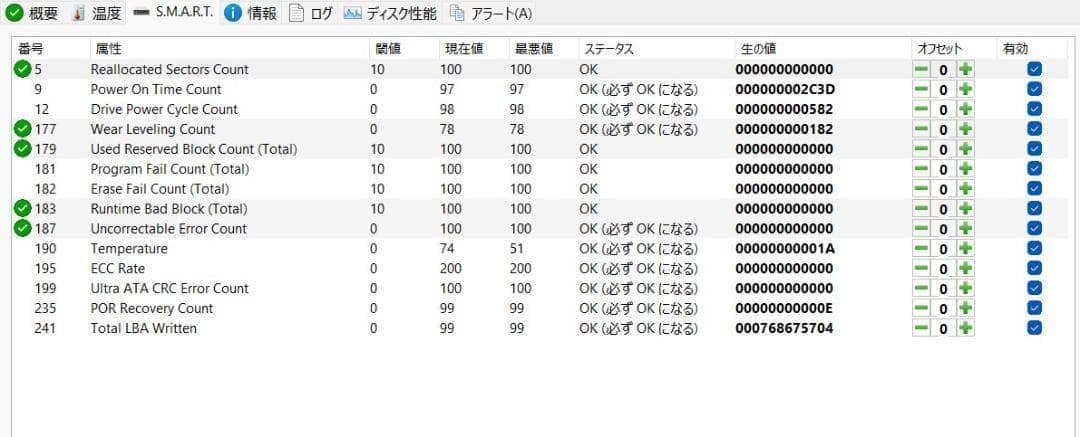Toggle 有効 checkbox for Total LBA Written

click(1034, 328)
